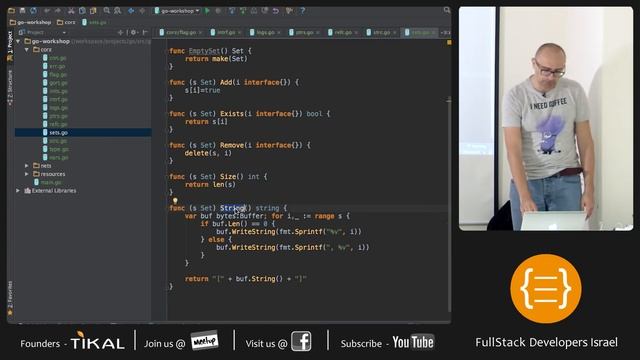Click the VCS Commit Changes icon
640x360 pixels.
tap(243, 11)
